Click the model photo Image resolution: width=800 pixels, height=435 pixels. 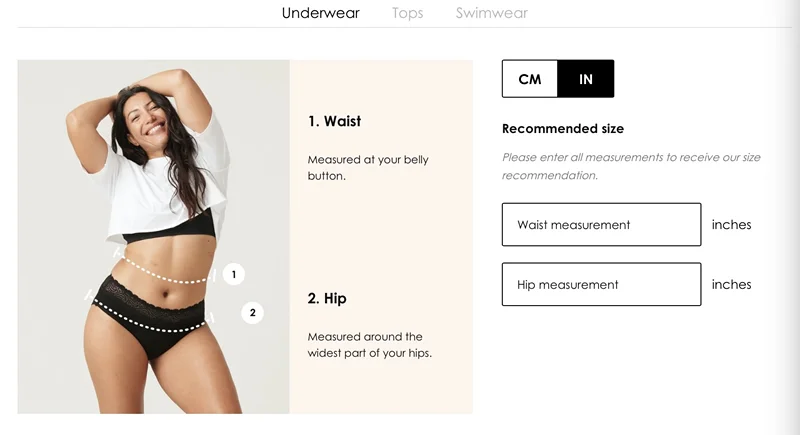154,237
